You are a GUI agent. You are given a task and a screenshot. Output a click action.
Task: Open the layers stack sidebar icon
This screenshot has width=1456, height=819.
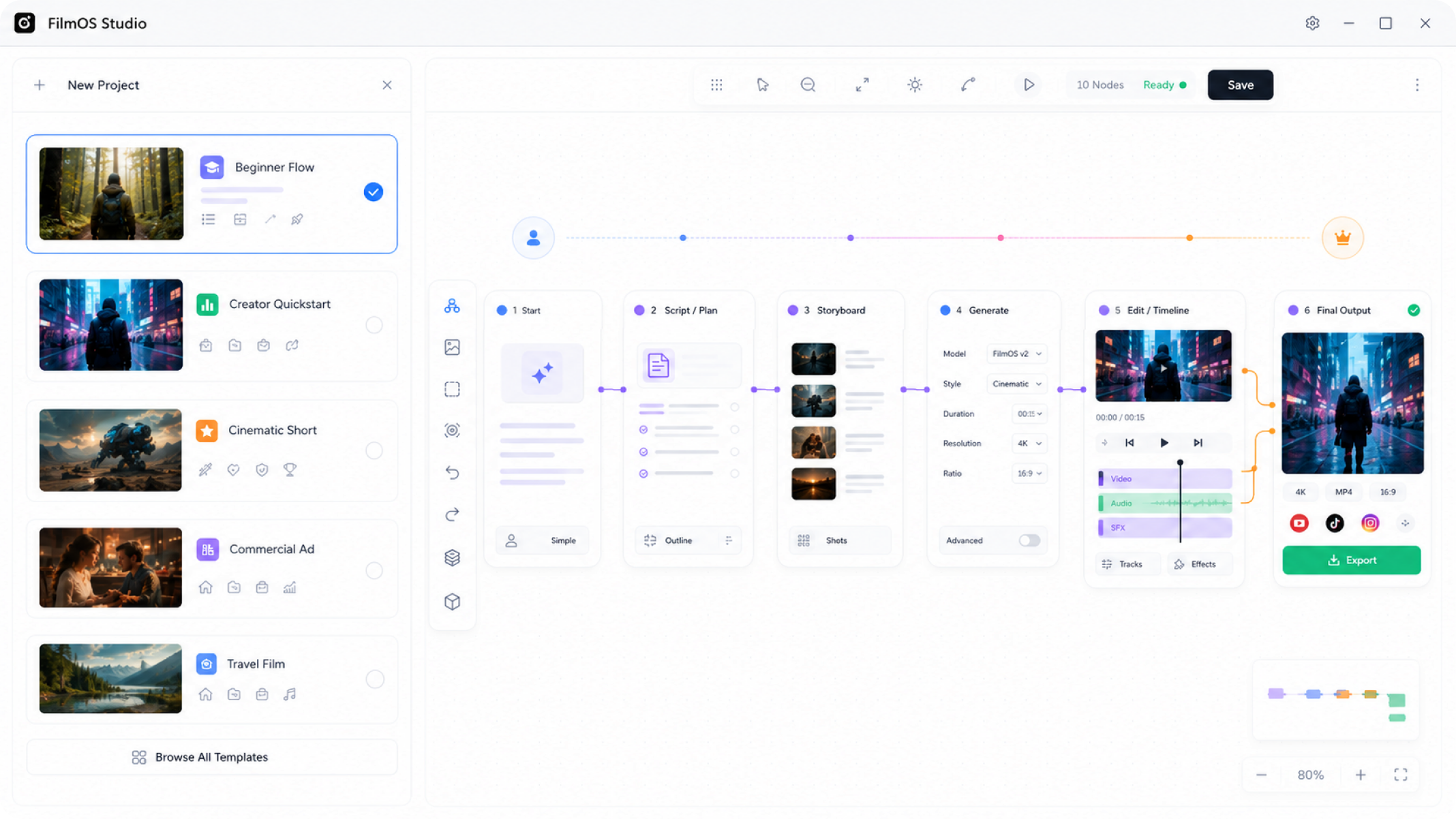(x=452, y=557)
